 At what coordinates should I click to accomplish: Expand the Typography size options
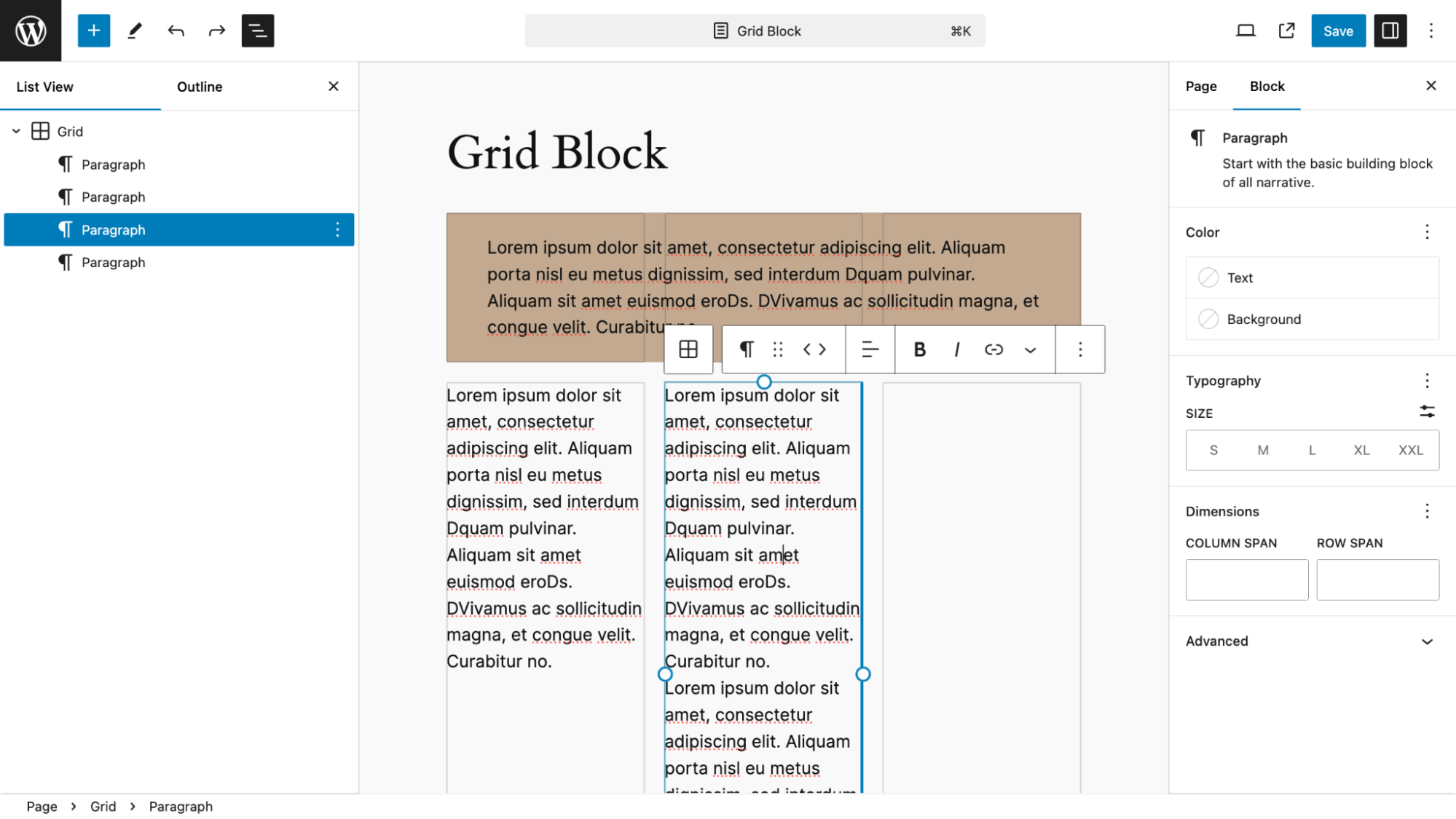click(1427, 412)
